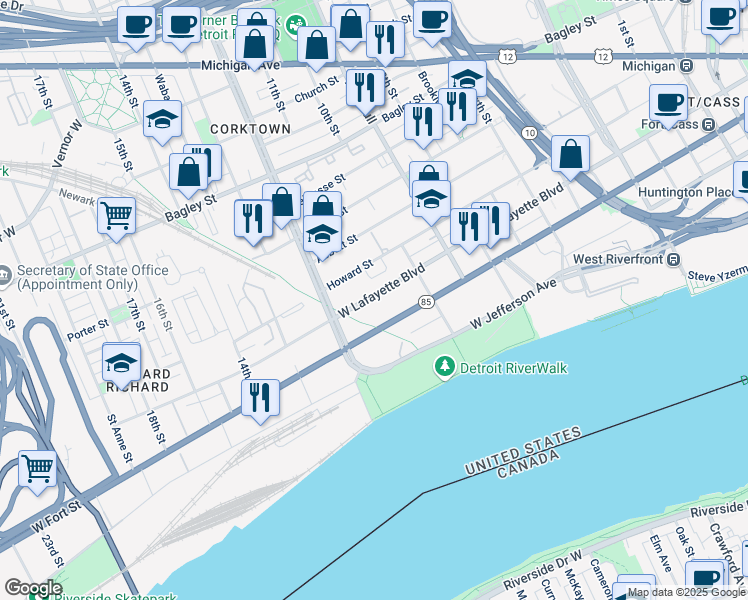Click the CORKTOWN neighborhood label
The height and width of the screenshot is (600, 748).
pos(250,129)
